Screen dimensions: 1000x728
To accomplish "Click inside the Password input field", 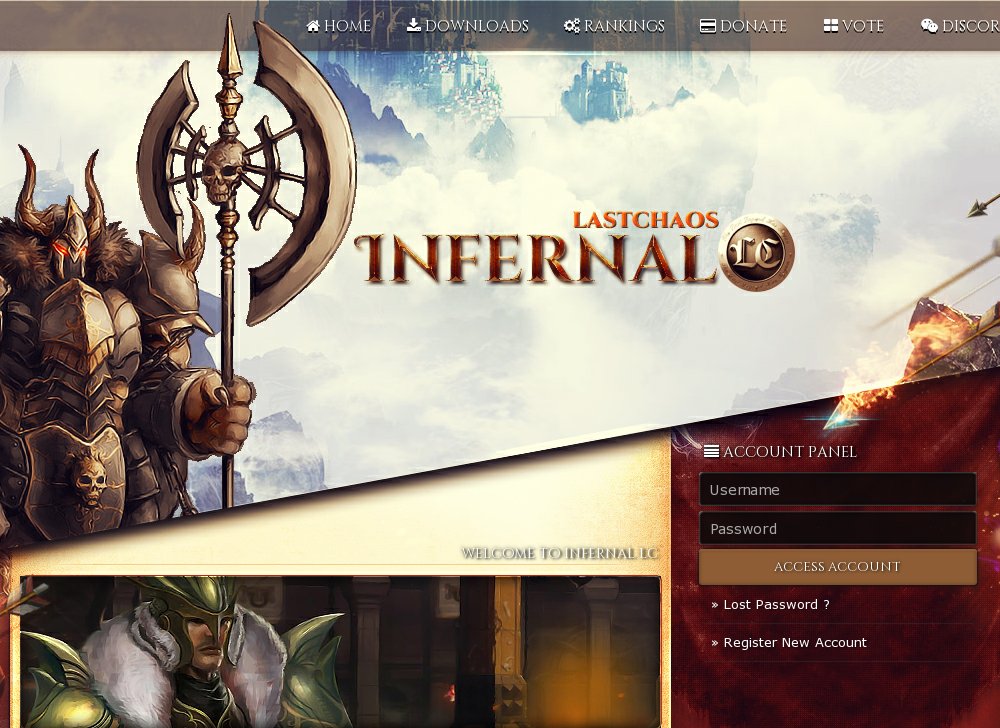I will [837, 528].
